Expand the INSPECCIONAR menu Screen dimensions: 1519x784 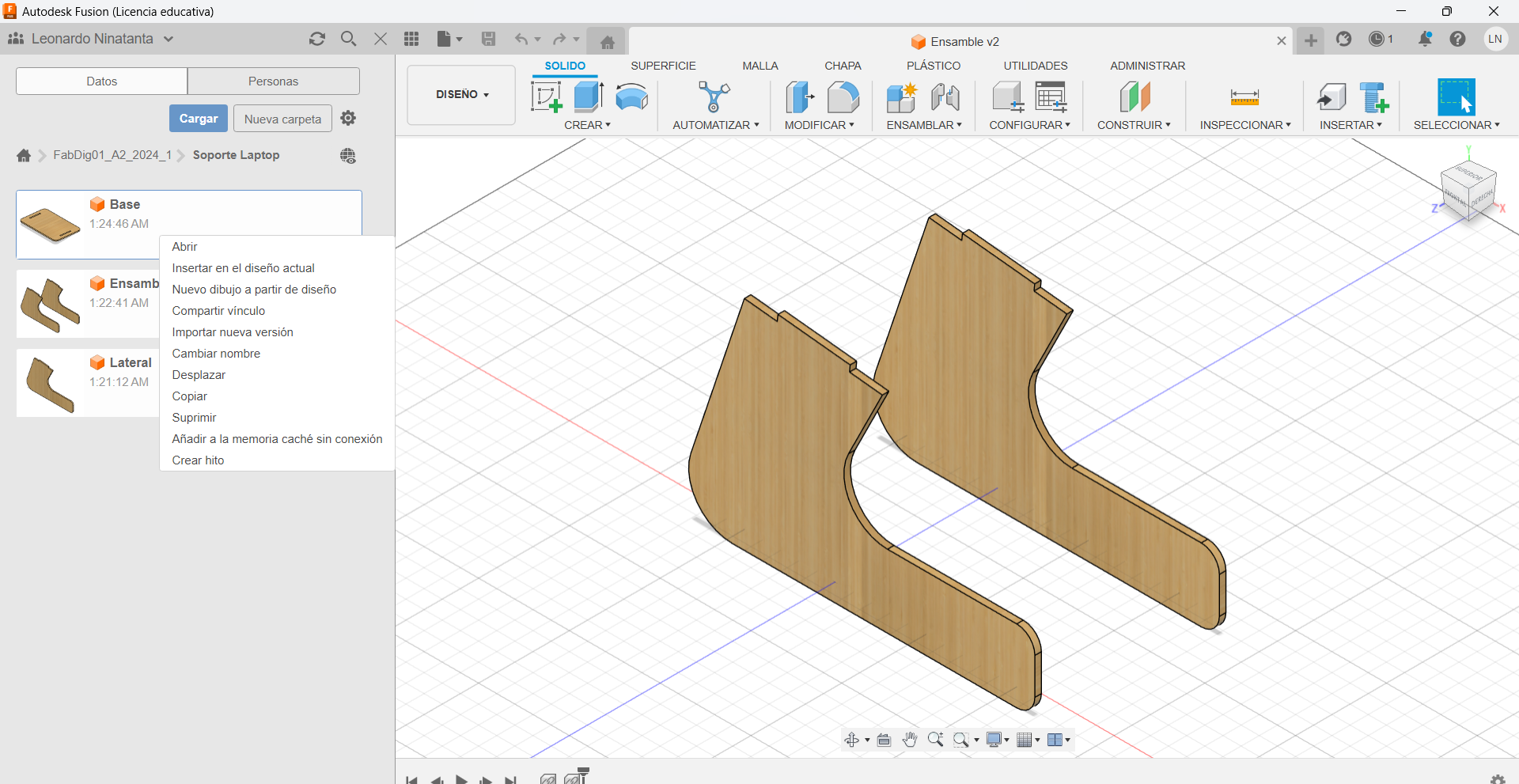(1244, 125)
